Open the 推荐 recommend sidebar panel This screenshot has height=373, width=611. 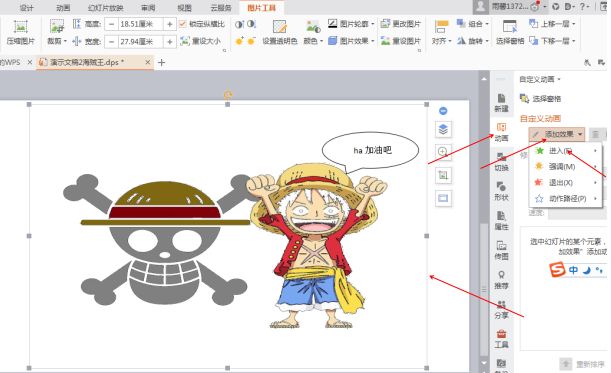[x=501, y=280]
